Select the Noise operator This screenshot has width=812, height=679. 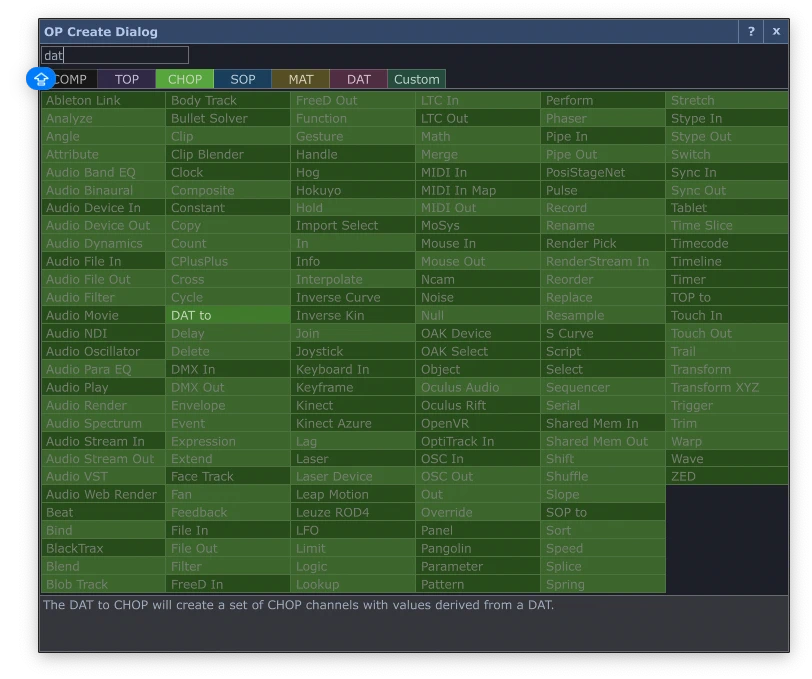tap(477, 297)
